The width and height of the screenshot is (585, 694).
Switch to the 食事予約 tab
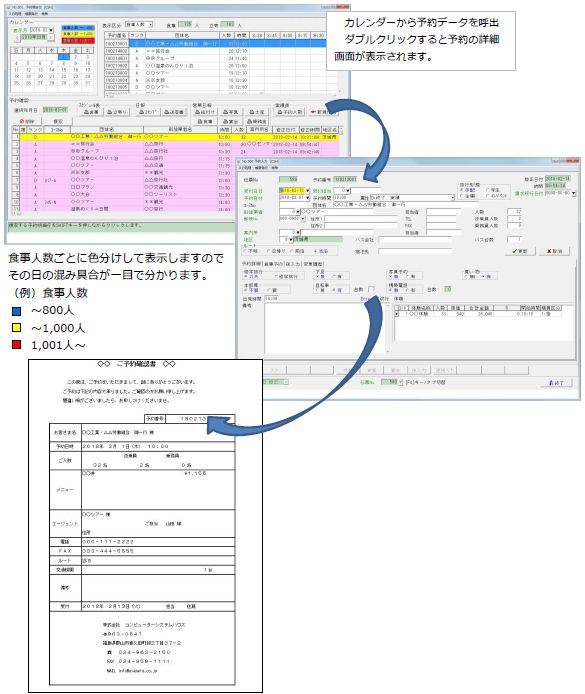pos(273,264)
